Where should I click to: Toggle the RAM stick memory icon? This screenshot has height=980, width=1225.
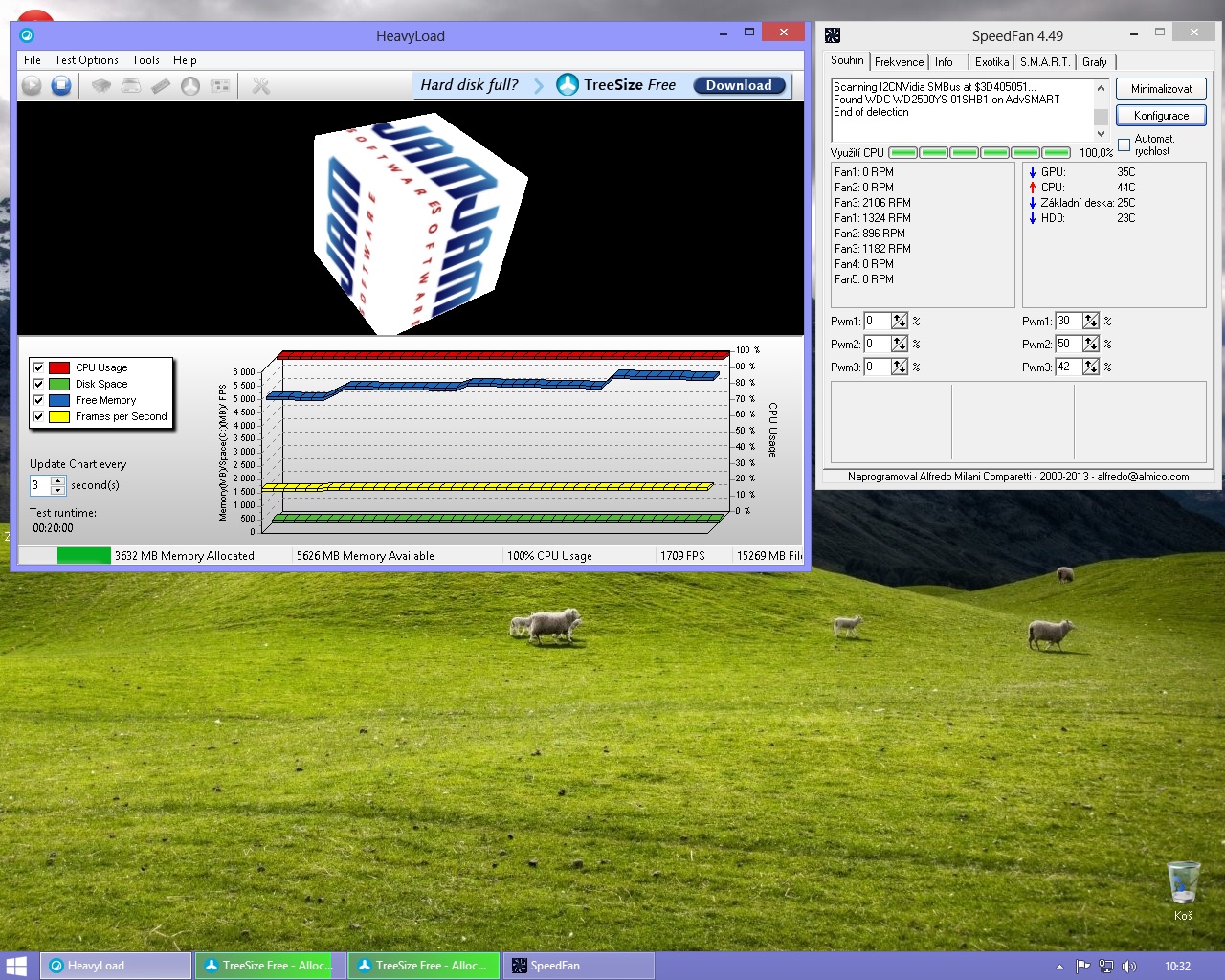point(161,86)
